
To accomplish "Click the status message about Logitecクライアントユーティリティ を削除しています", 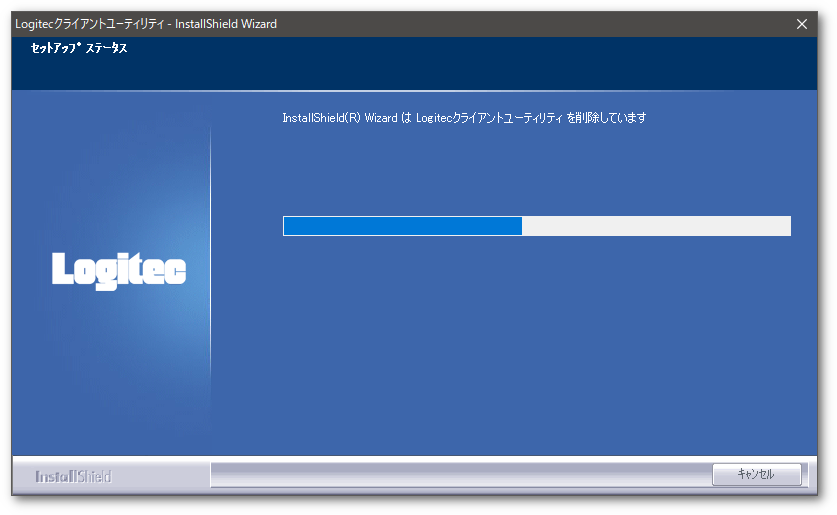I will pos(464,117).
